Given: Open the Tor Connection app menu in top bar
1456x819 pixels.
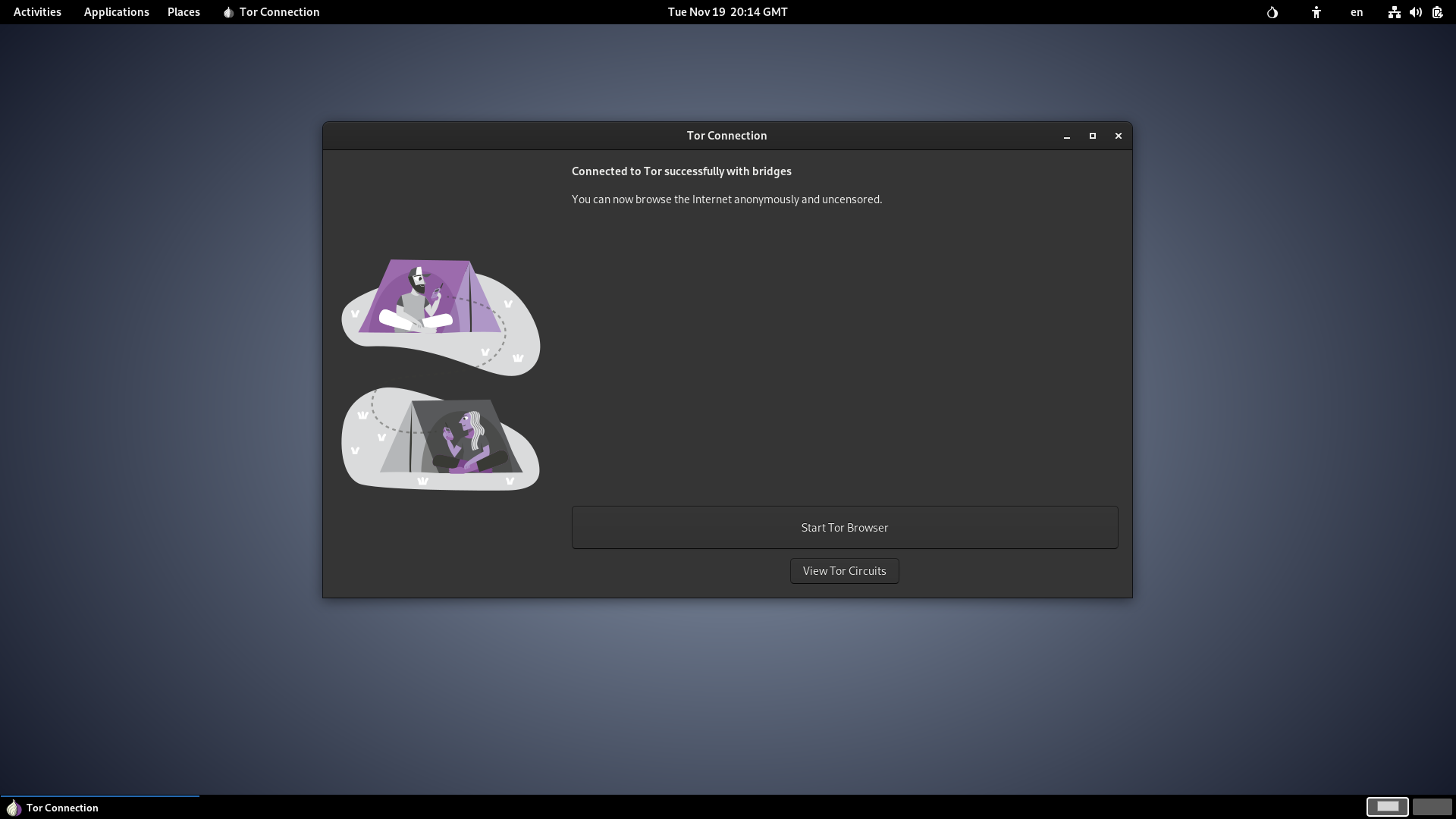Looking at the screenshot, I should pyautogui.click(x=271, y=12).
